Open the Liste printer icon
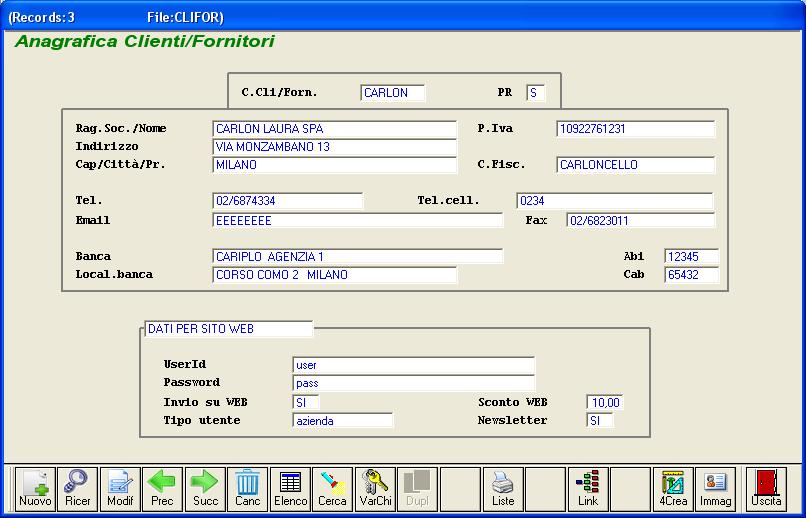The height and width of the screenshot is (518, 806). (503, 488)
